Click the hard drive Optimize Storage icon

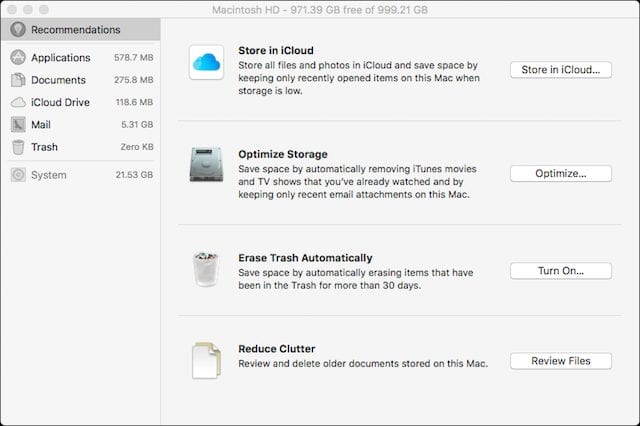coord(206,166)
